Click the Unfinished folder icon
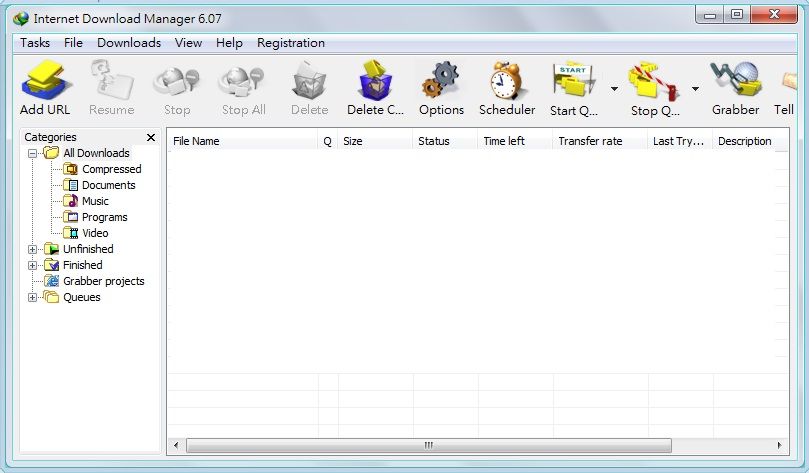The image size is (809, 473). coord(52,249)
